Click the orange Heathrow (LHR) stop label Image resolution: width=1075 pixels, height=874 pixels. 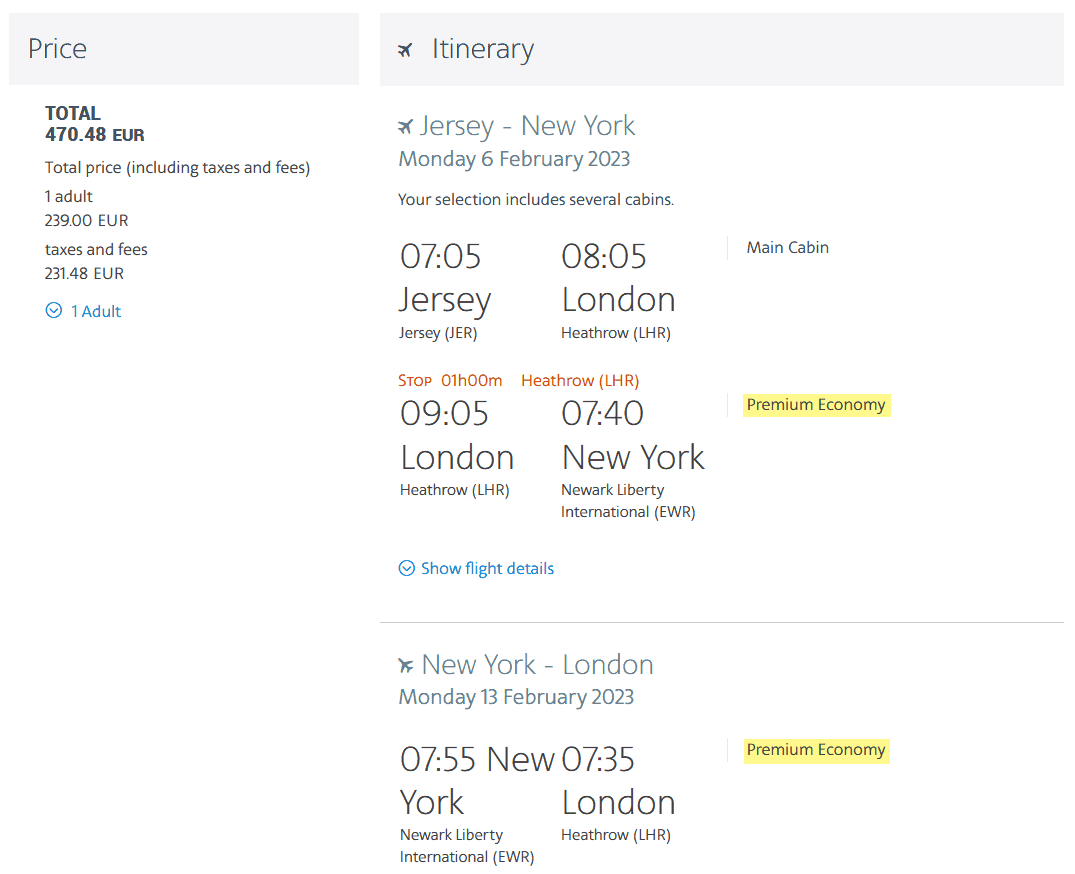click(580, 380)
